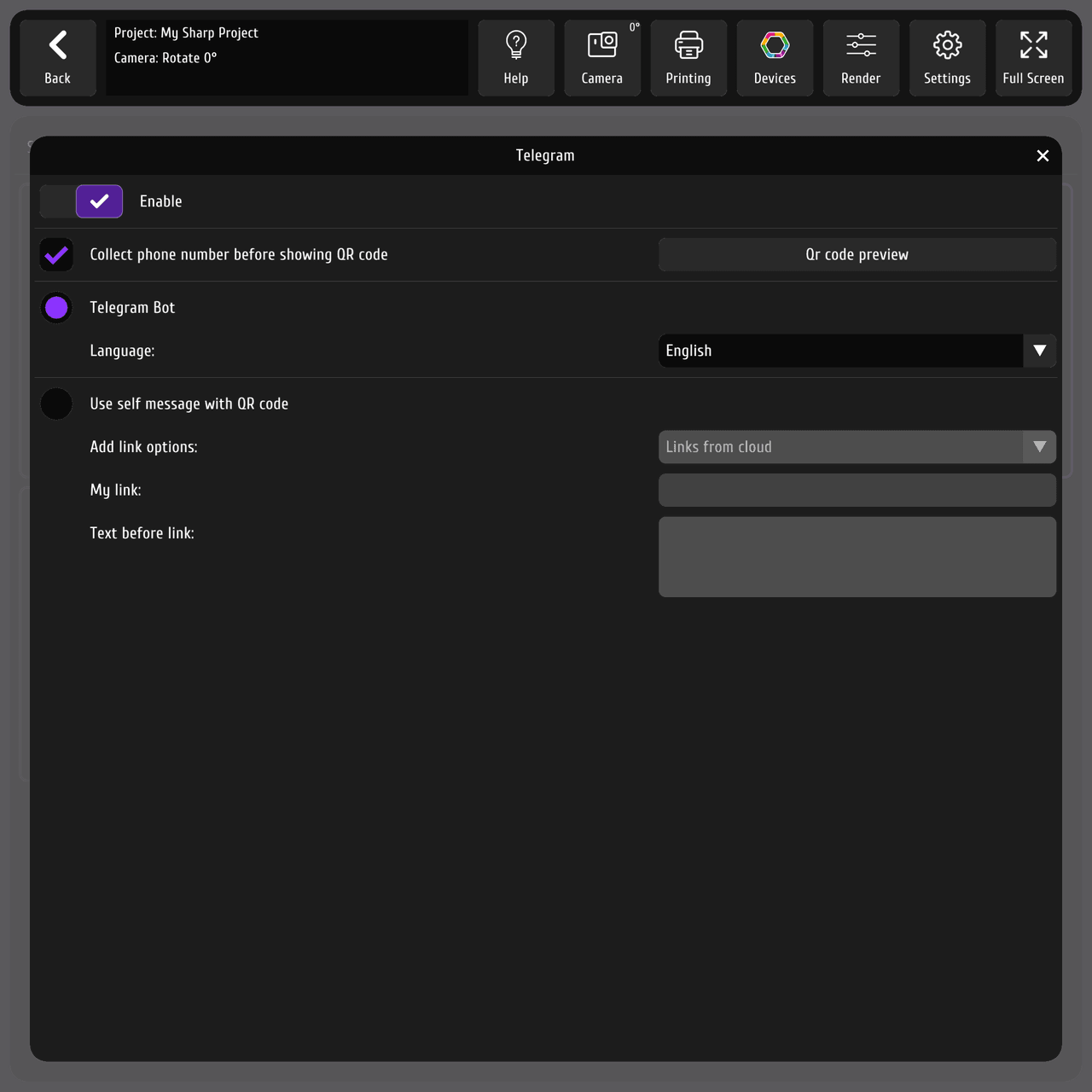Close the Telegram dialog
This screenshot has width=1092, height=1092.
point(1043,155)
